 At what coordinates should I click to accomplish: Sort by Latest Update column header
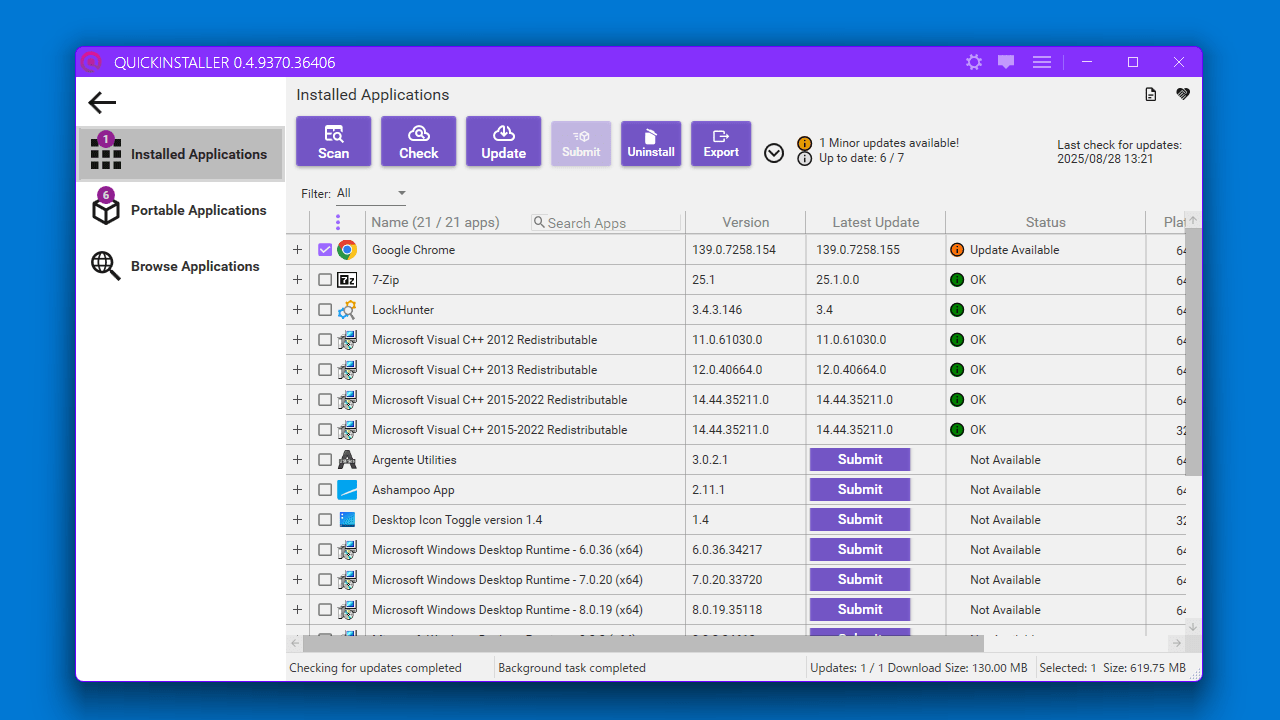(x=876, y=222)
